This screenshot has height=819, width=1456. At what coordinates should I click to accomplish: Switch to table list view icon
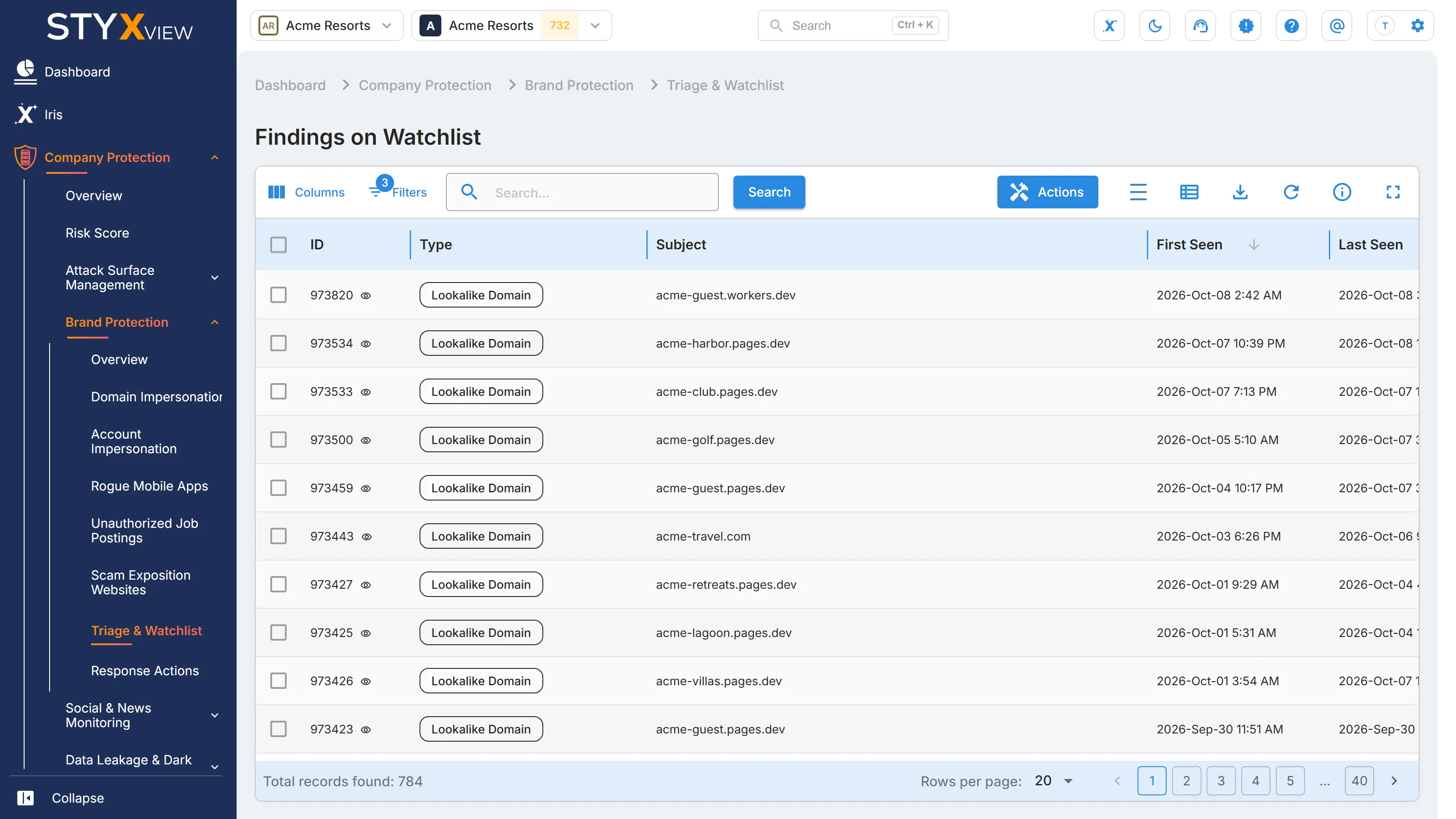(x=1188, y=192)
